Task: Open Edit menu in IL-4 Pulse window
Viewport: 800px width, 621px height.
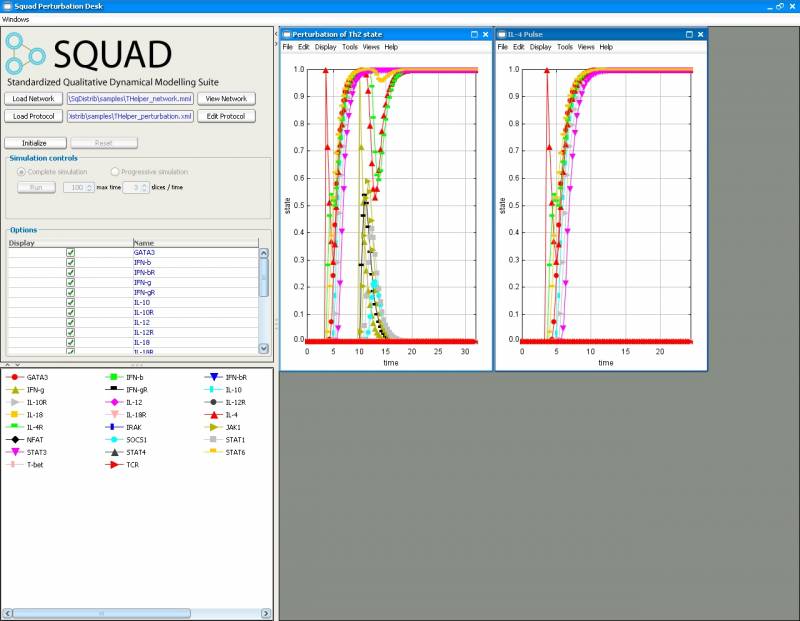Action: (x=519, y=47)
